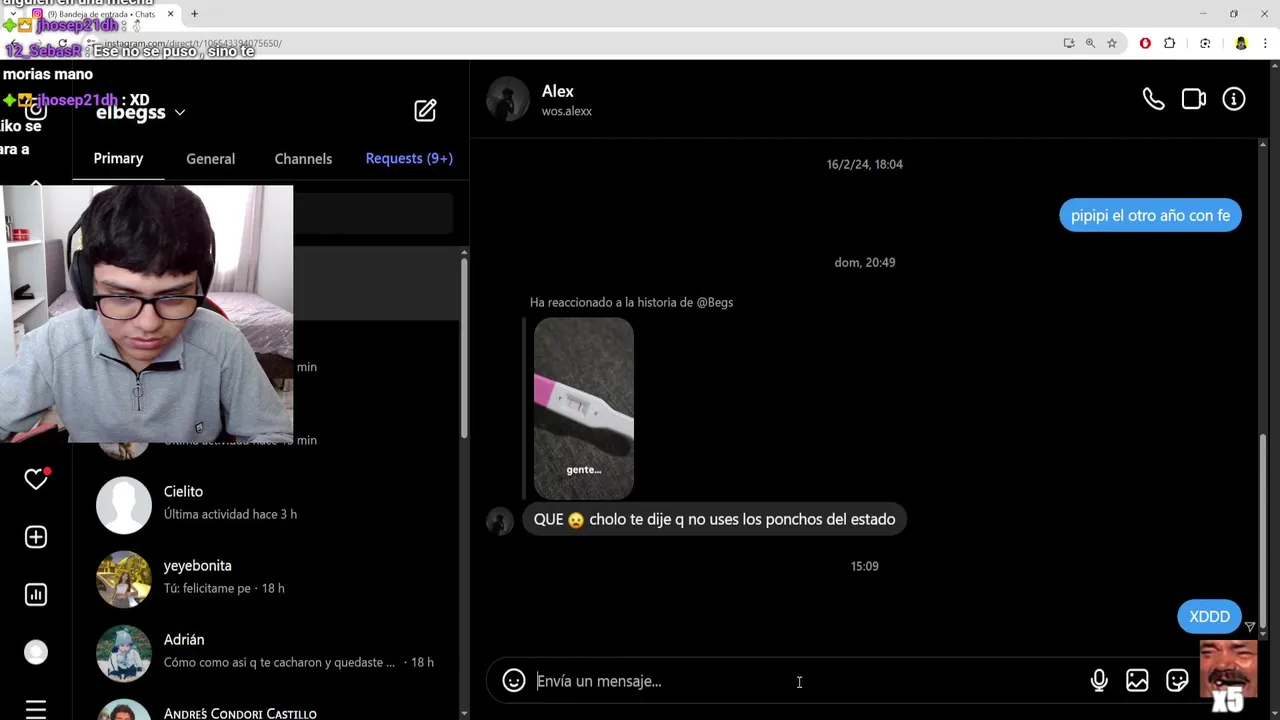
Task: Click yeyebonita's profile picture
Action: 124,578
